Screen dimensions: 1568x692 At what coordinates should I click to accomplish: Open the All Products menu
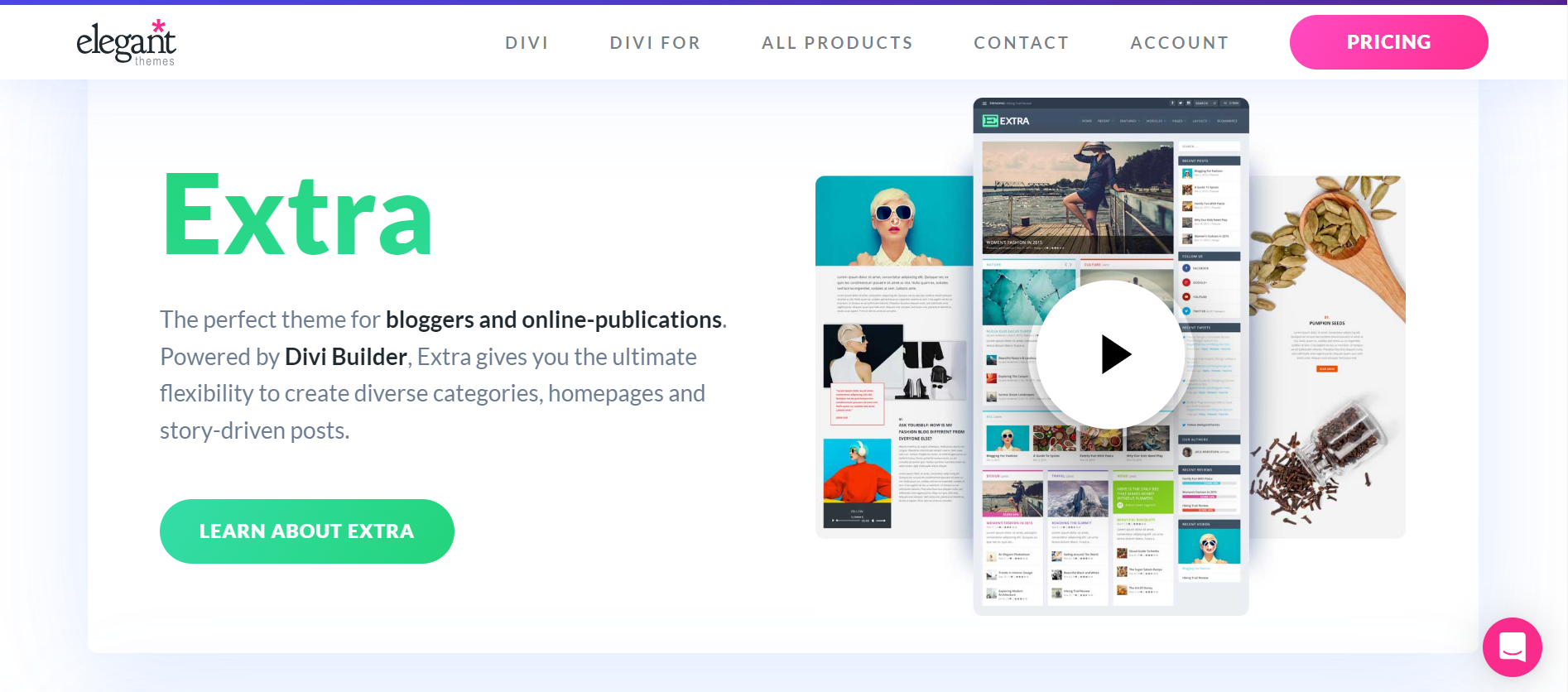tap(837, 43)
